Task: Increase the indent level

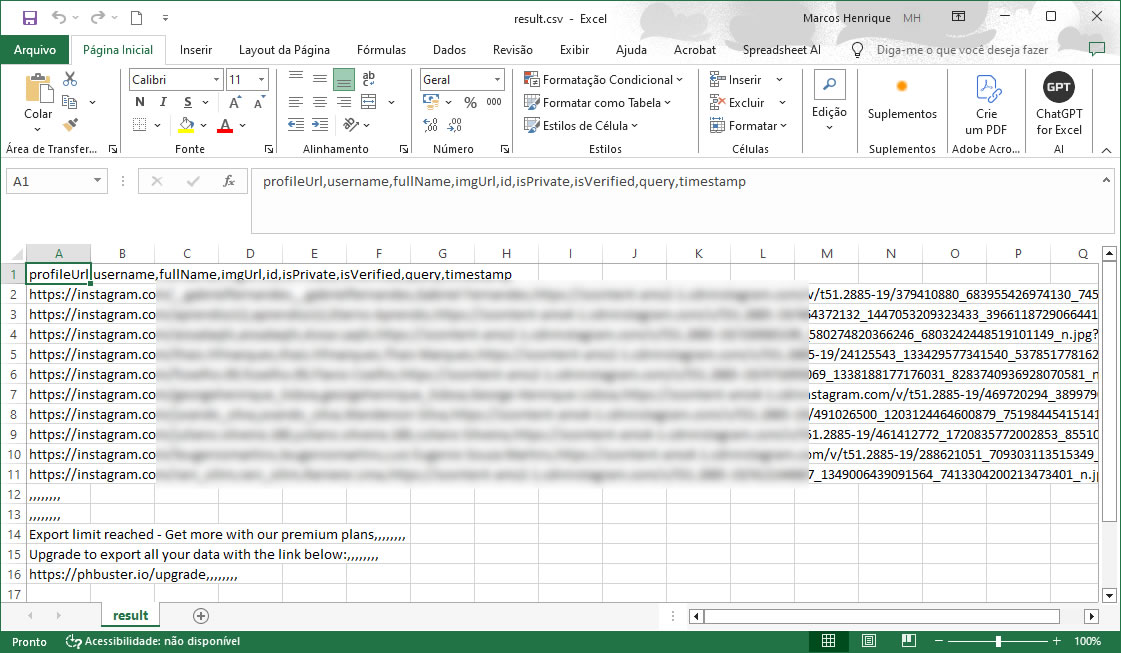Action: 320,125
